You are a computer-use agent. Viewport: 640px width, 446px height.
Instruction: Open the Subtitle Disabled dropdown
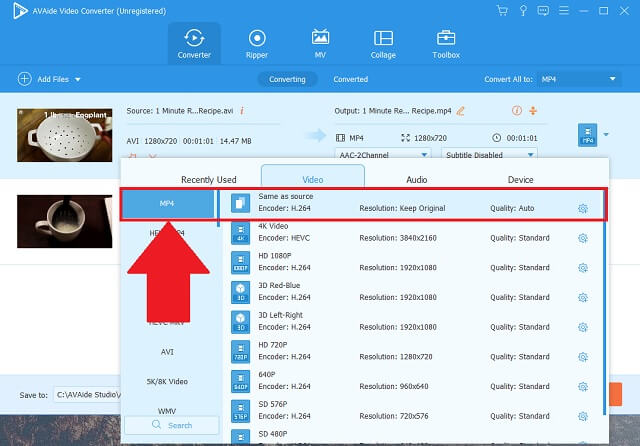coord(489,154)
